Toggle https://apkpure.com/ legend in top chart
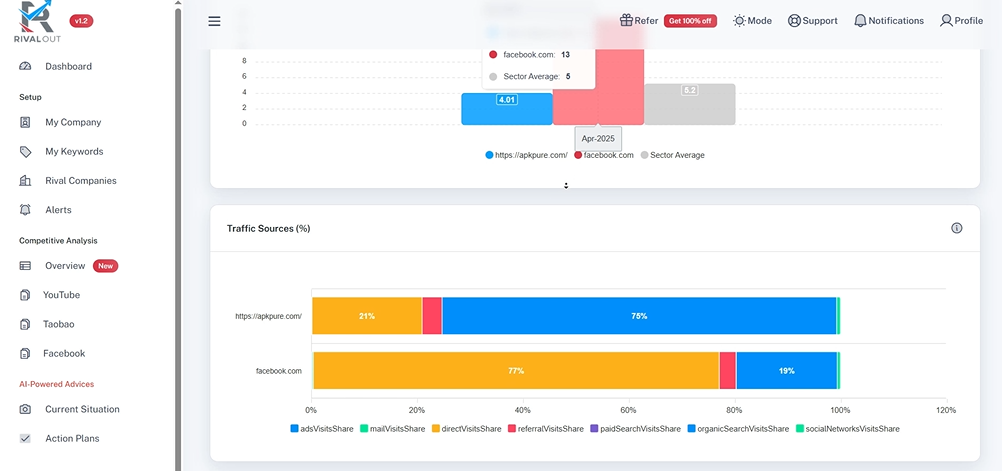This screenshot has height=471, width=1002. [526, 155]
